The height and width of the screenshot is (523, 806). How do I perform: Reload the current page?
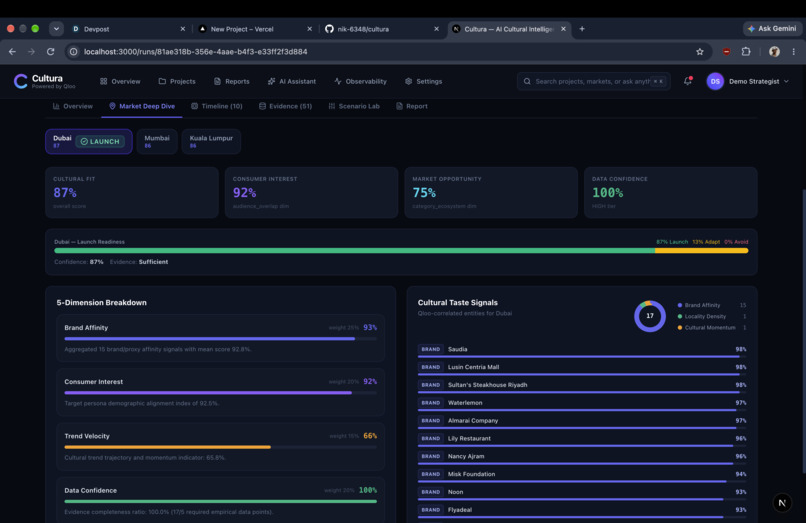click(x=50, y=51)
